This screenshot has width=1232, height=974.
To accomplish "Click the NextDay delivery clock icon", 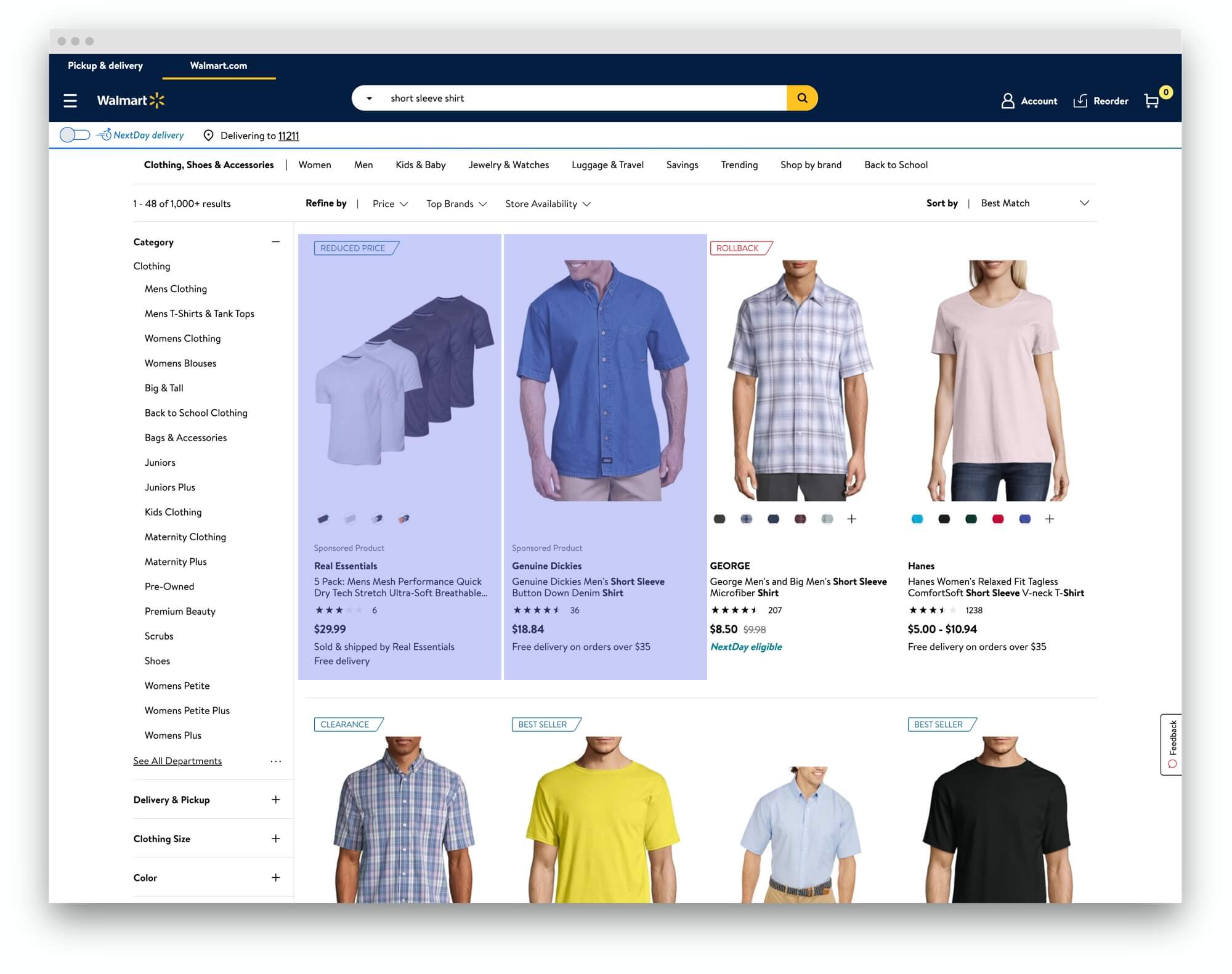I will pos(105,134).
